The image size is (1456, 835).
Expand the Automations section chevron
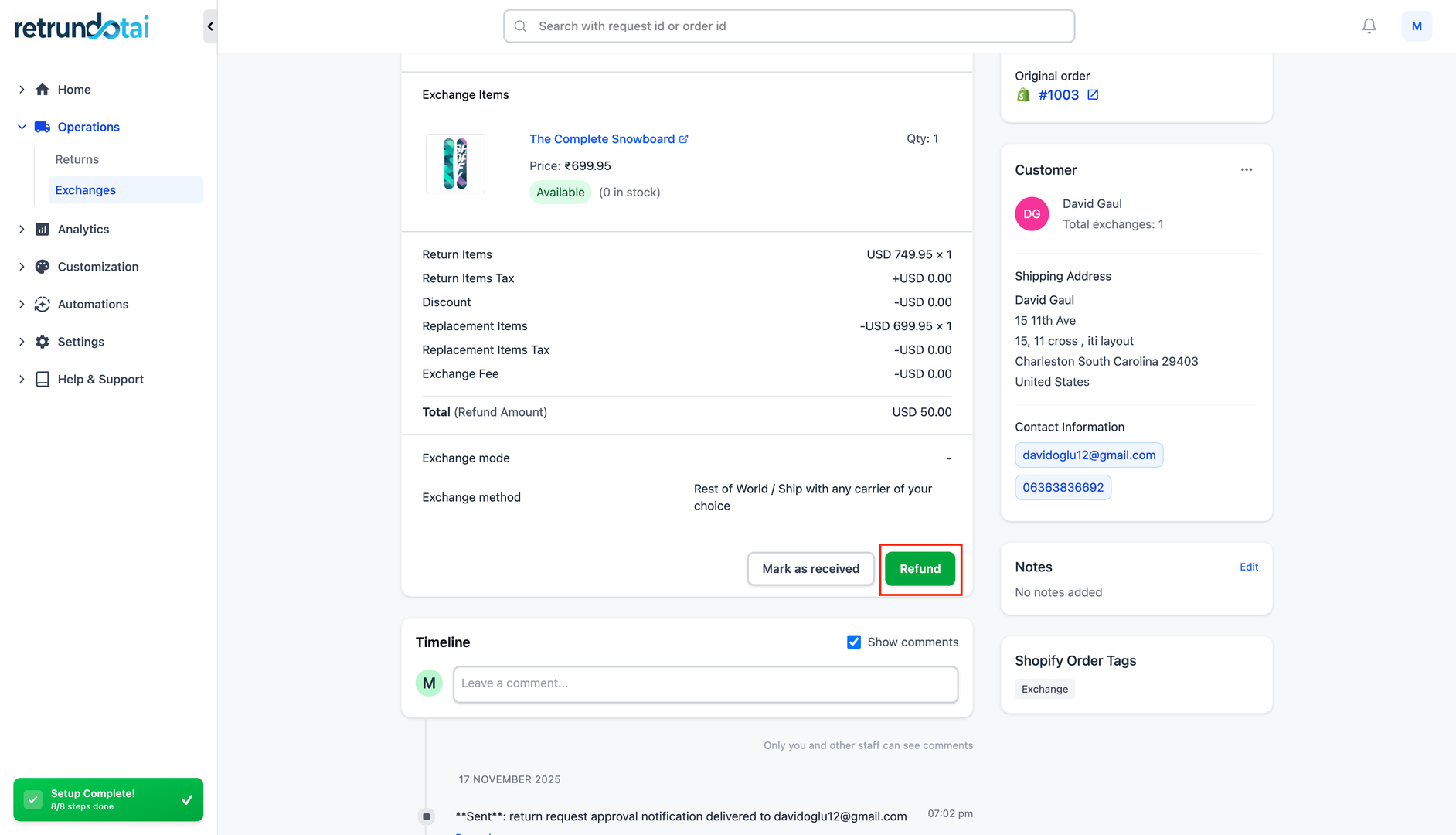(22, 305)
